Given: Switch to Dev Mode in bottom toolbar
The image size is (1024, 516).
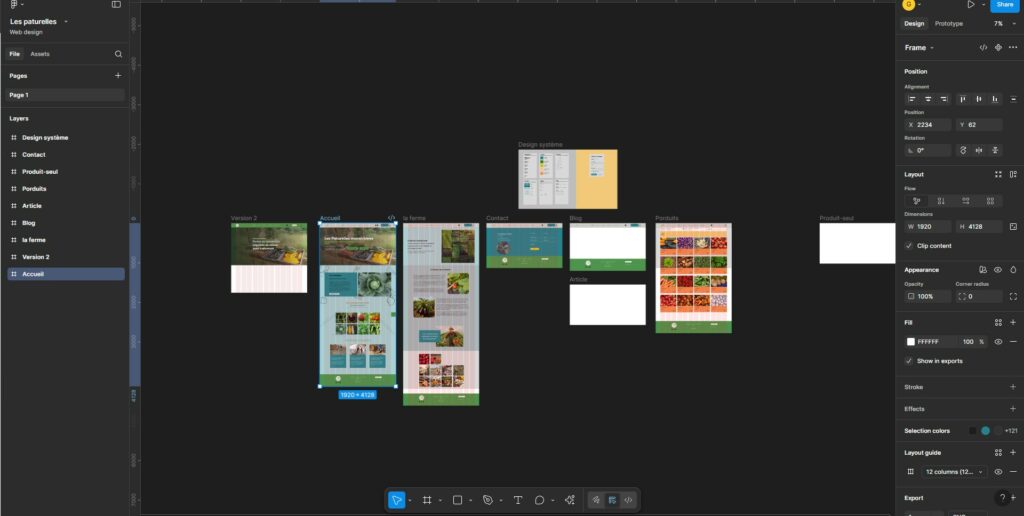Looking at the screenshot, I should coord(628,500).
